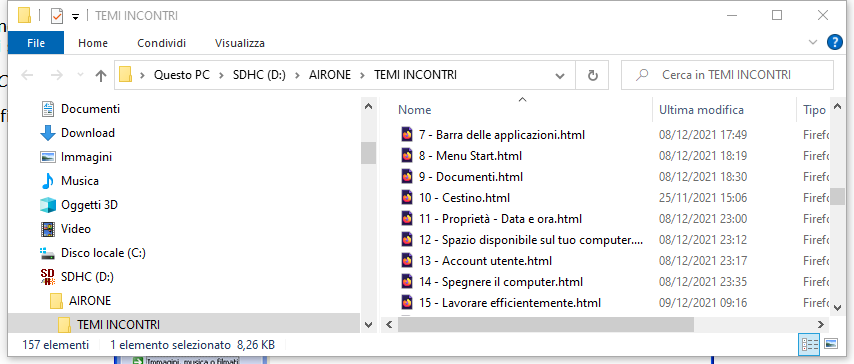
Task: Switch to details view in the status bar
Action: [x=810, y=344]
